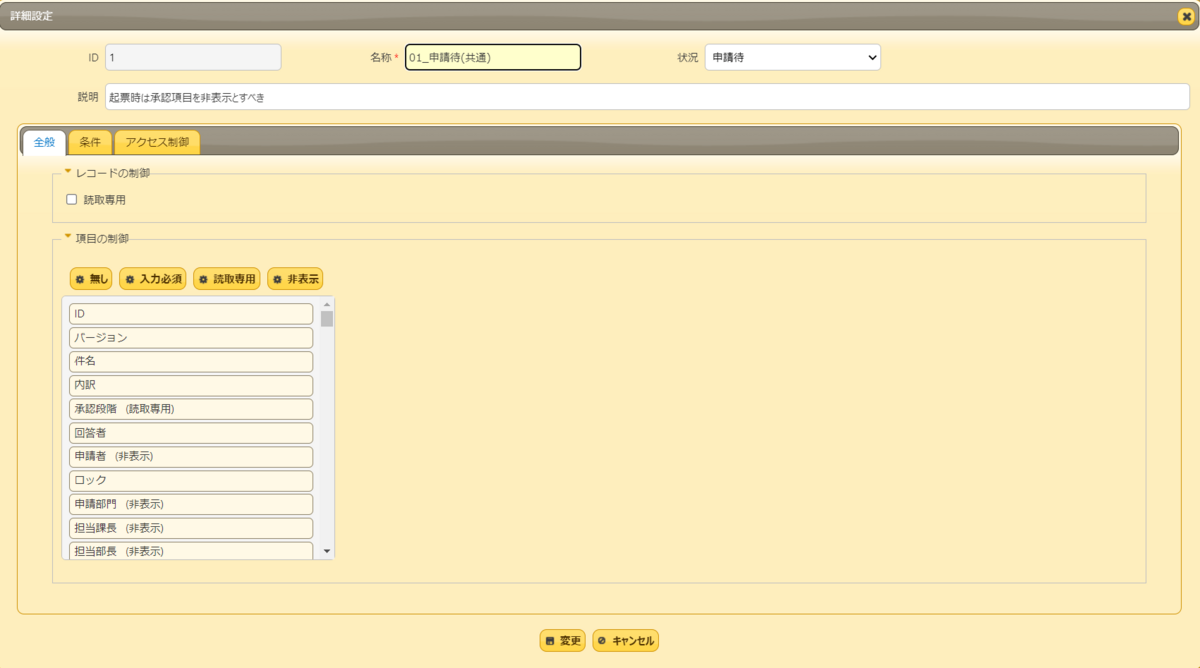Image resolution: width=1200 pixels, height=668 pixels.
Task: Select the バージョン list item
Action: tap(191, 338)
